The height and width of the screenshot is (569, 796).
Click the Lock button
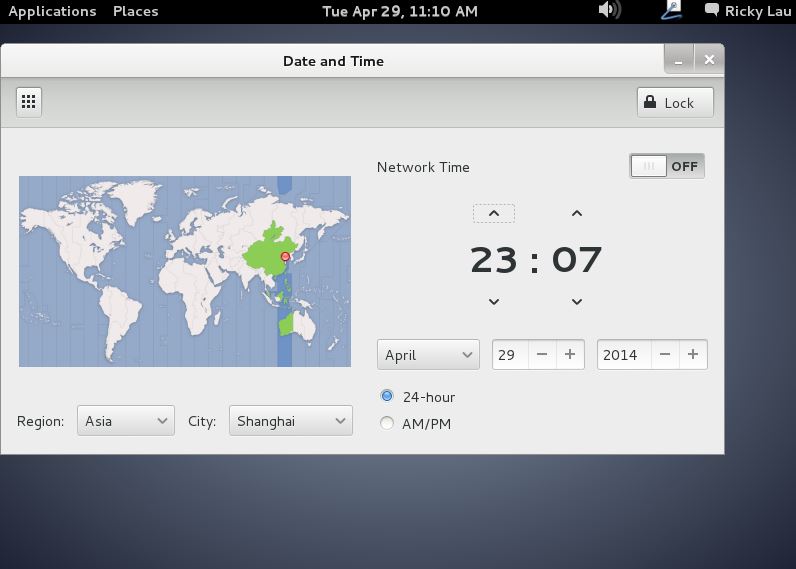pos(675,102)
